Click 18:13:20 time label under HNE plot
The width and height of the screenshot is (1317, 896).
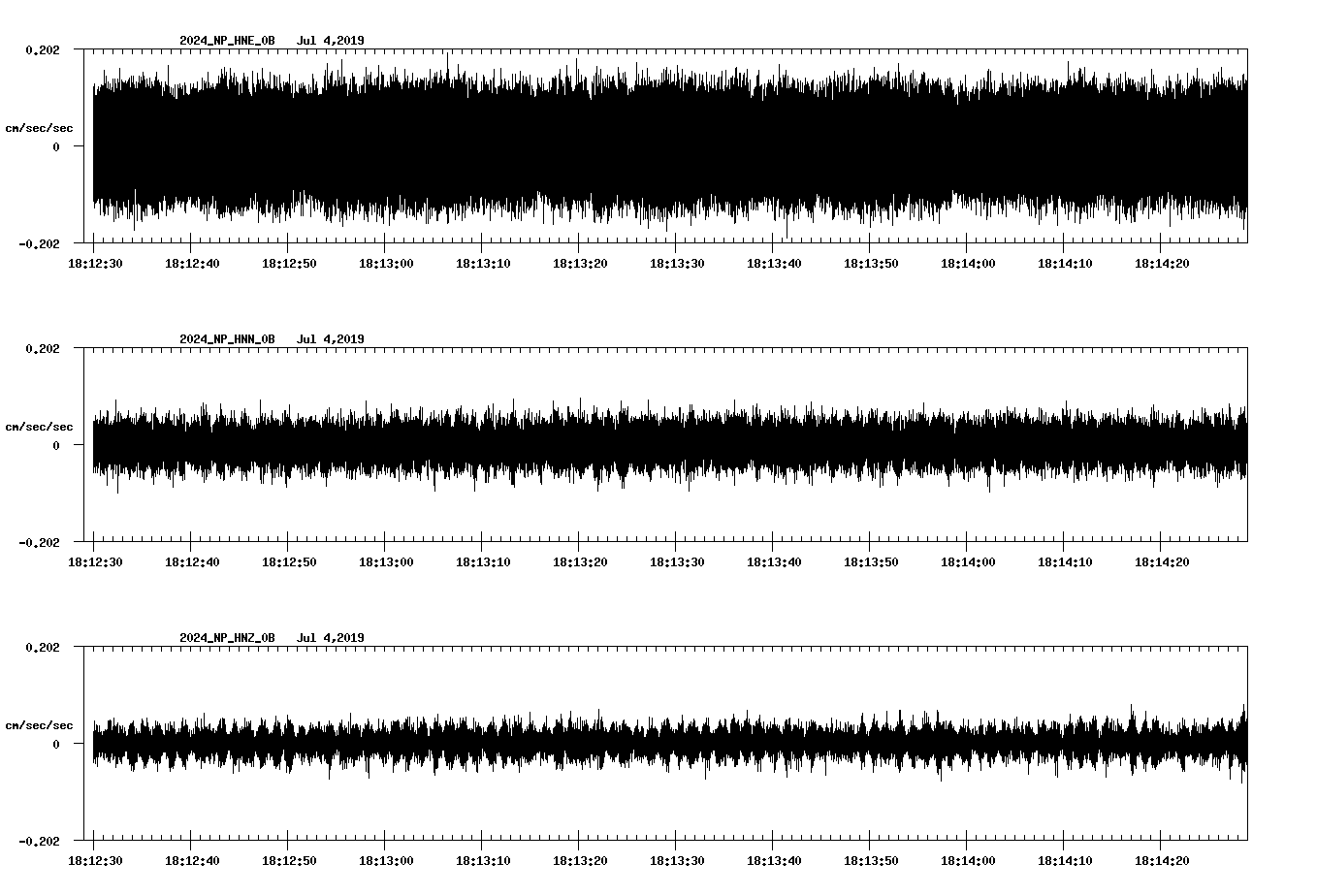tap(580, 263)
